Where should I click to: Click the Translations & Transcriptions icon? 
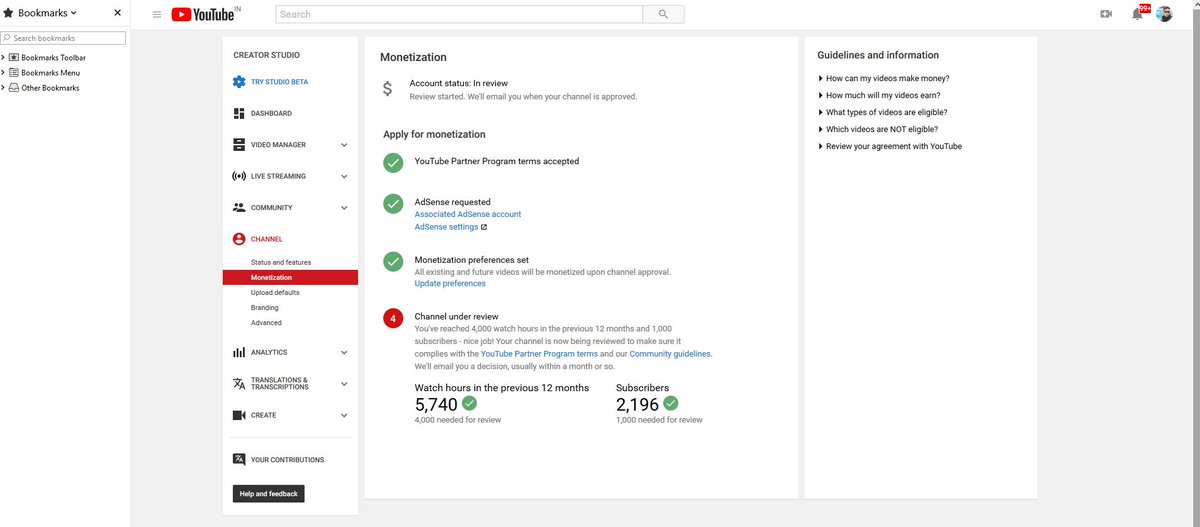pyautogui.click(x=239, y=384)
